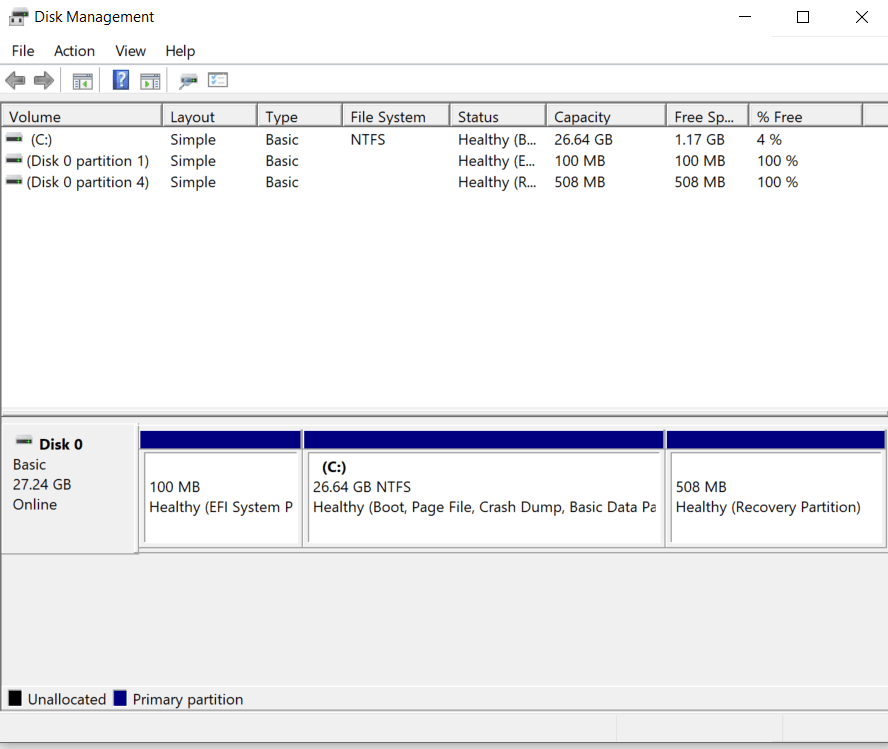888x749 pixels.
Task: Select the (C:) 26.64 GB NTFS partition block
Action: [484, 489]
